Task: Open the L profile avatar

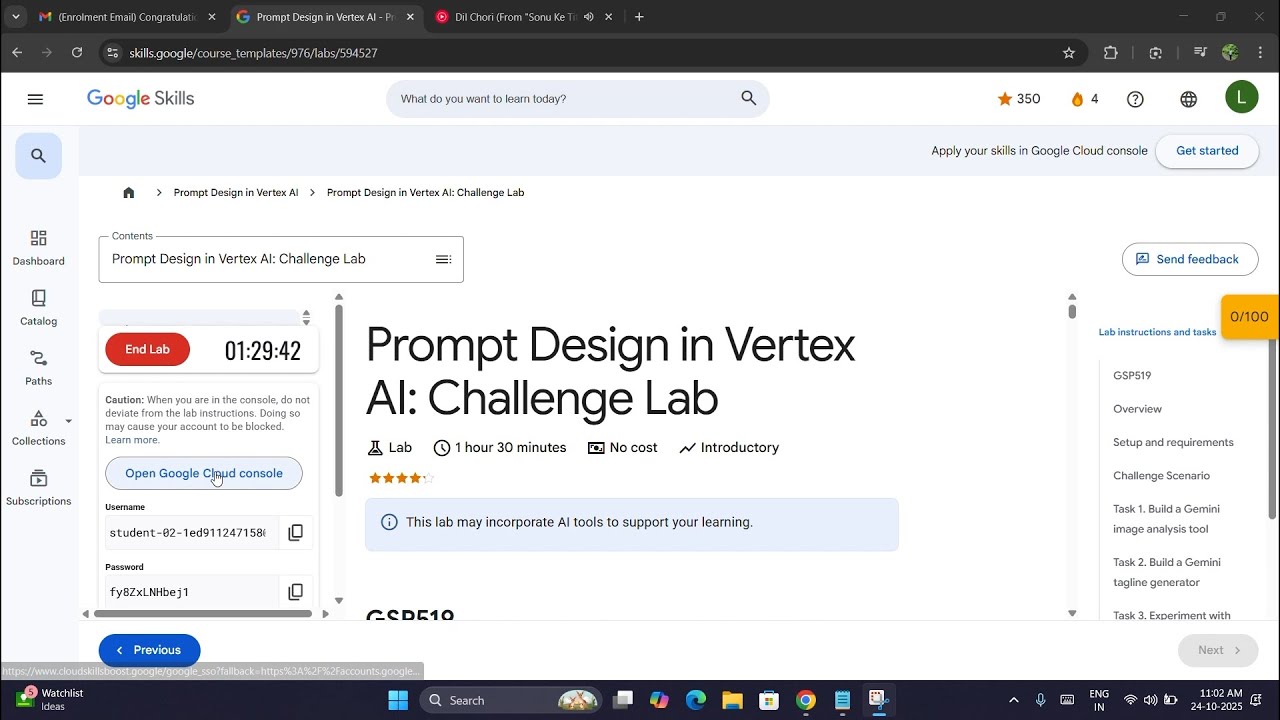Action: point(1241,97)
